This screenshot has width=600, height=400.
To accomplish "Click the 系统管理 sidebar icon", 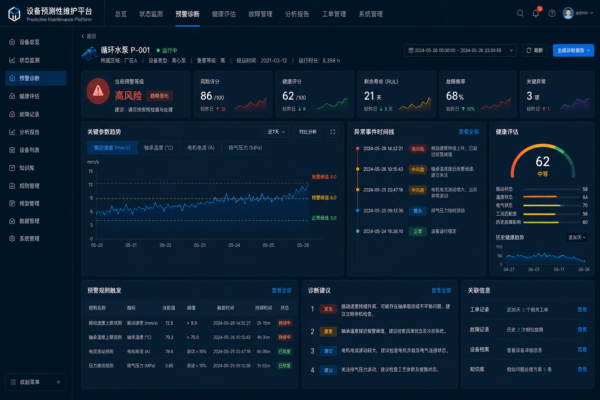I will tap(12, 238).
